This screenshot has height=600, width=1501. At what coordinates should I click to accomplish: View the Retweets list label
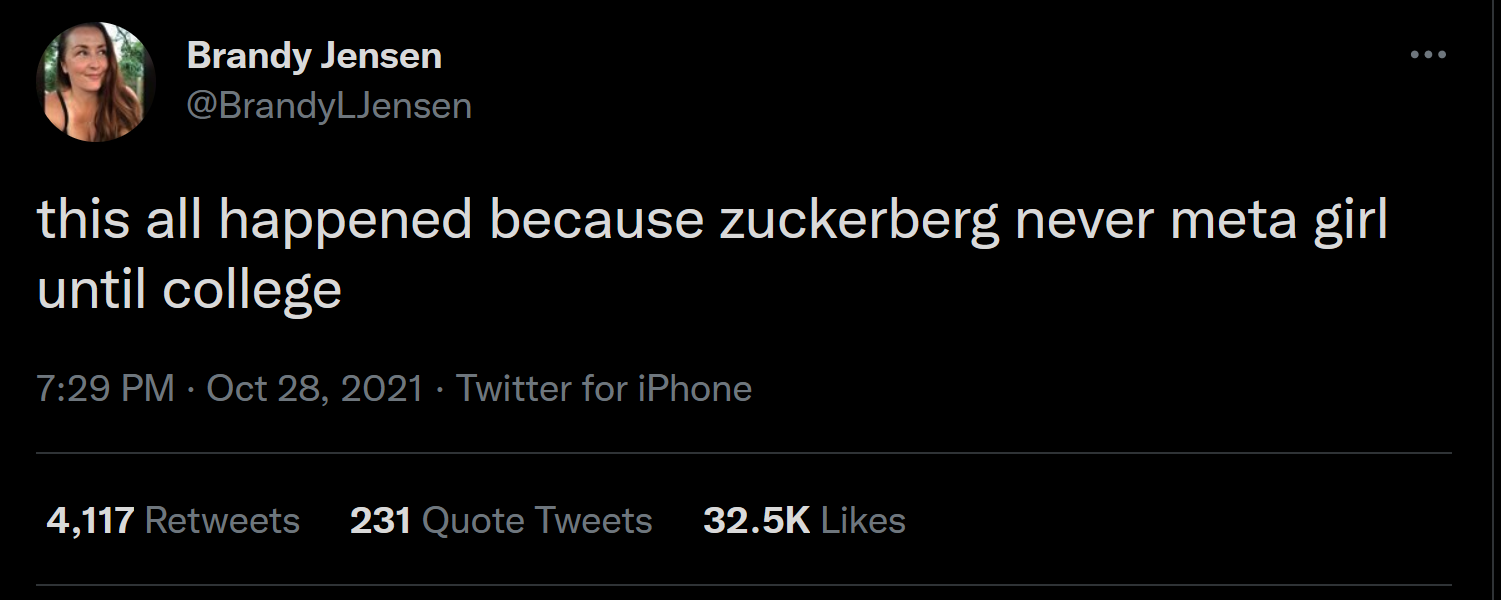click(x=222, y=520)
